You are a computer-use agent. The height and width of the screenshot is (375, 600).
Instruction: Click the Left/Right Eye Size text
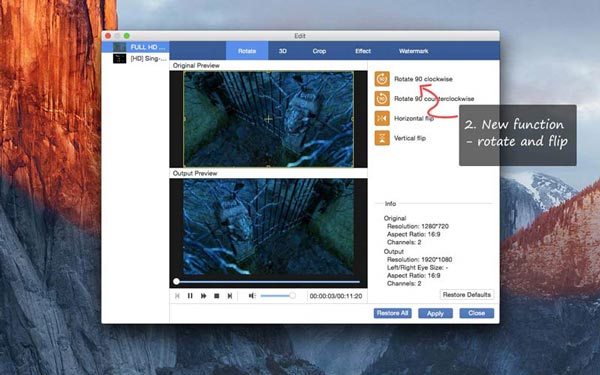tap(417, 267)
